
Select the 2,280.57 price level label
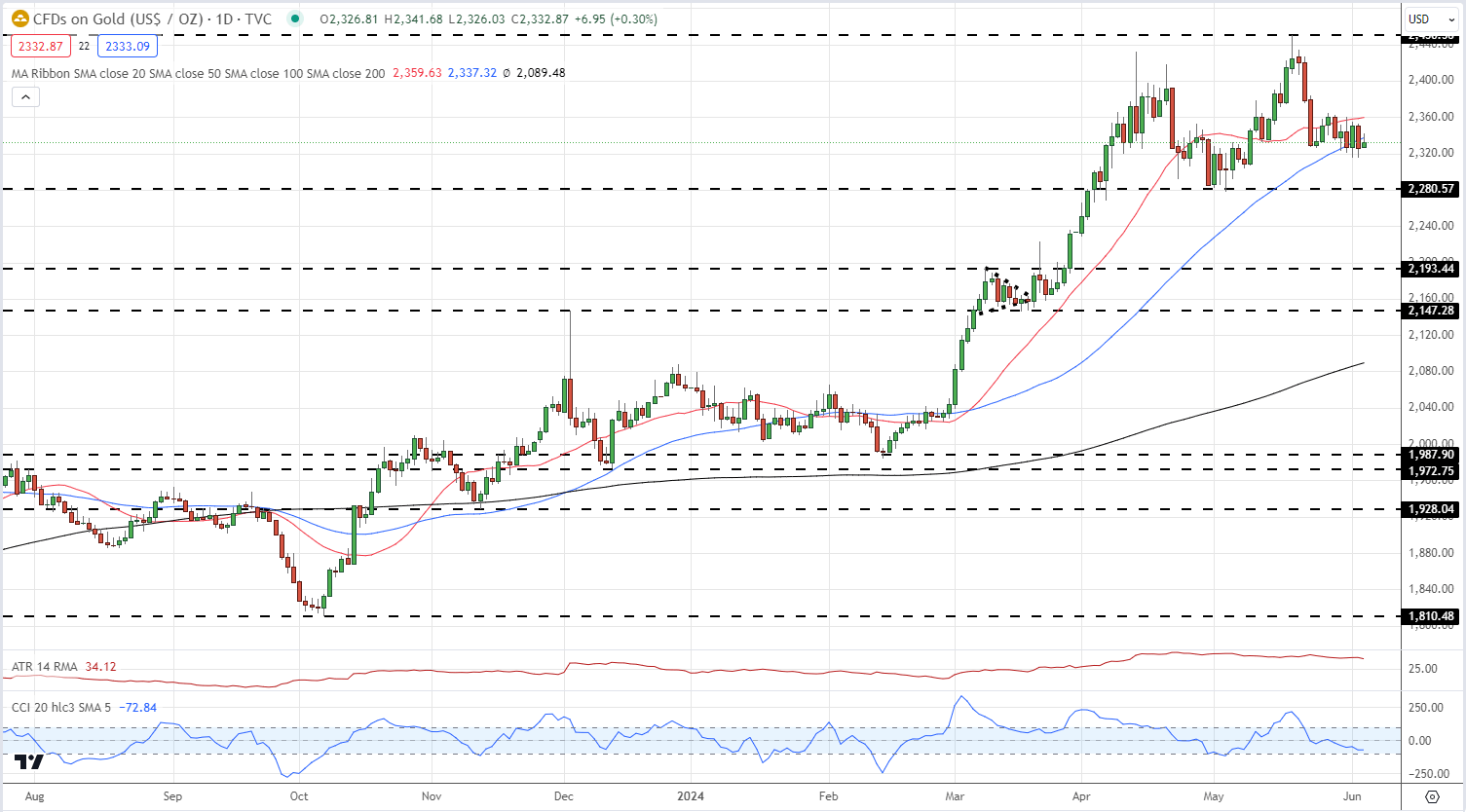click(1430, 189)
